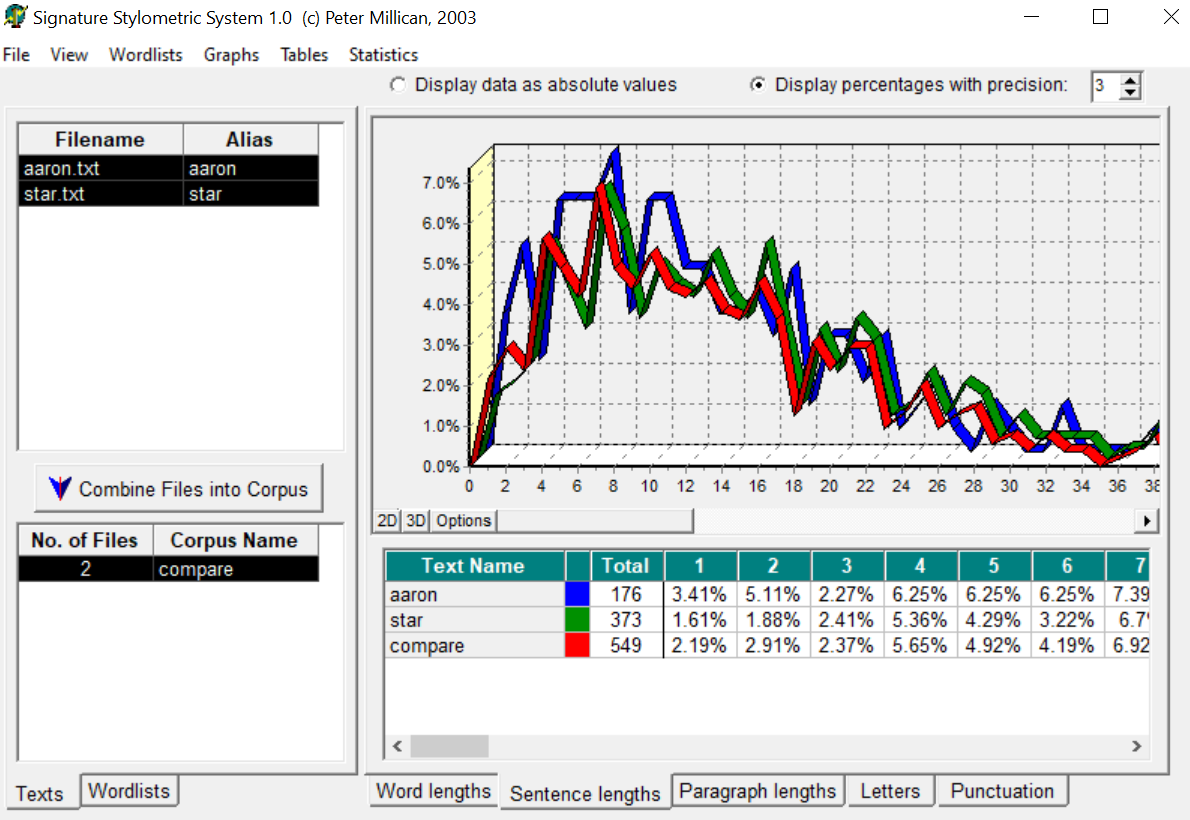The width and height of the screenshot is (1190, 820).
Task: Switch to the Texts tab
Action: click(x=39, y=793)
